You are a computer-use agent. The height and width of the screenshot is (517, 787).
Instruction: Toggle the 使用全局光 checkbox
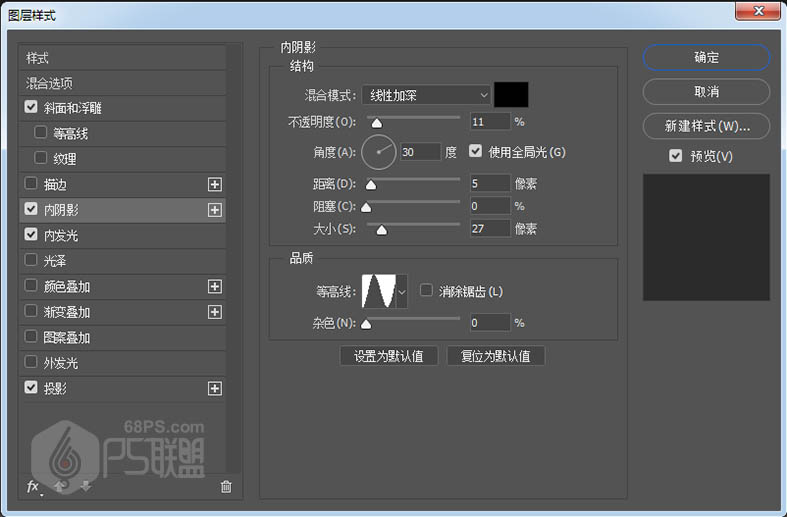tap(475, 151)
